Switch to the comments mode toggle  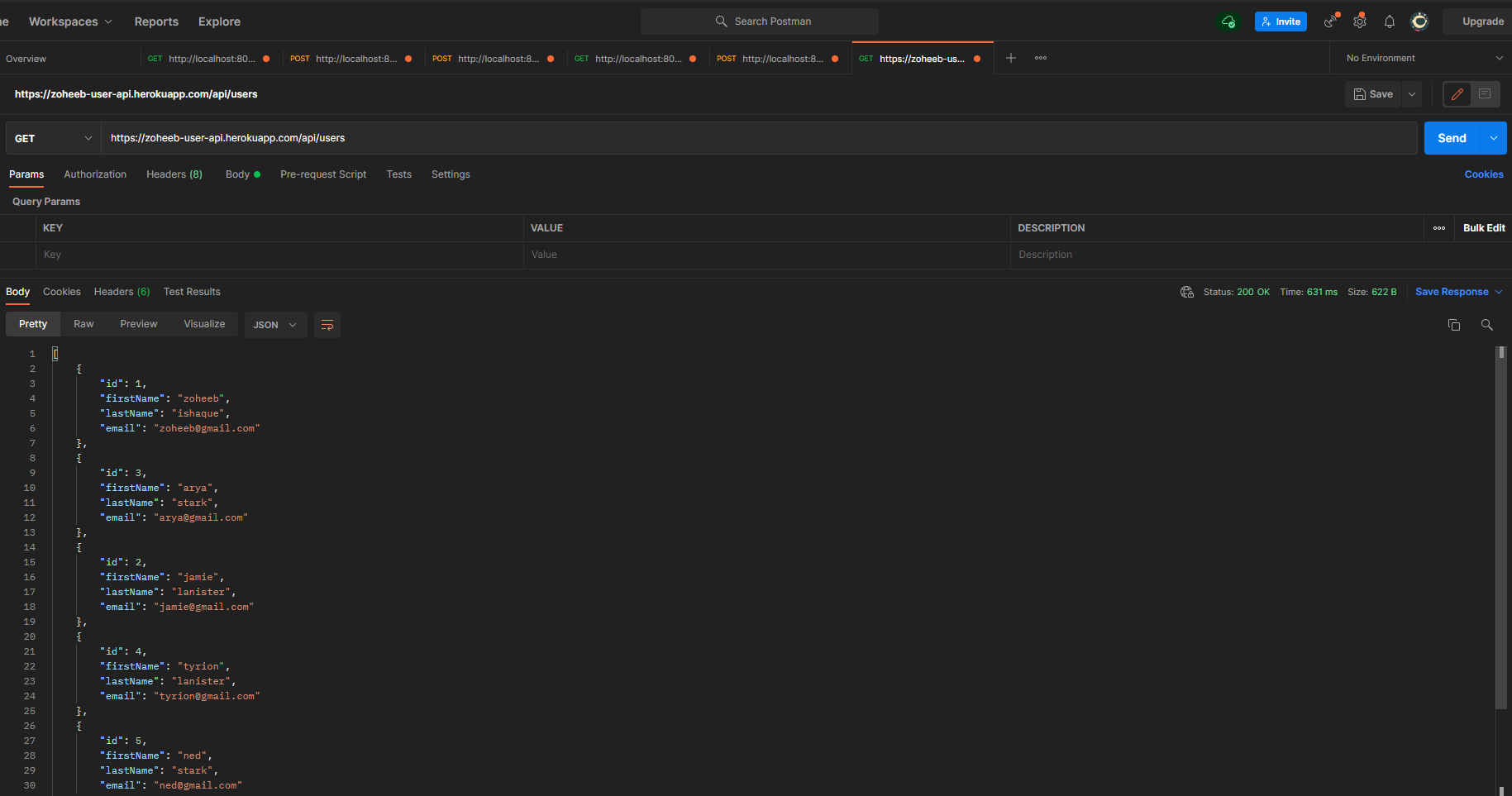pos(1485,94)
